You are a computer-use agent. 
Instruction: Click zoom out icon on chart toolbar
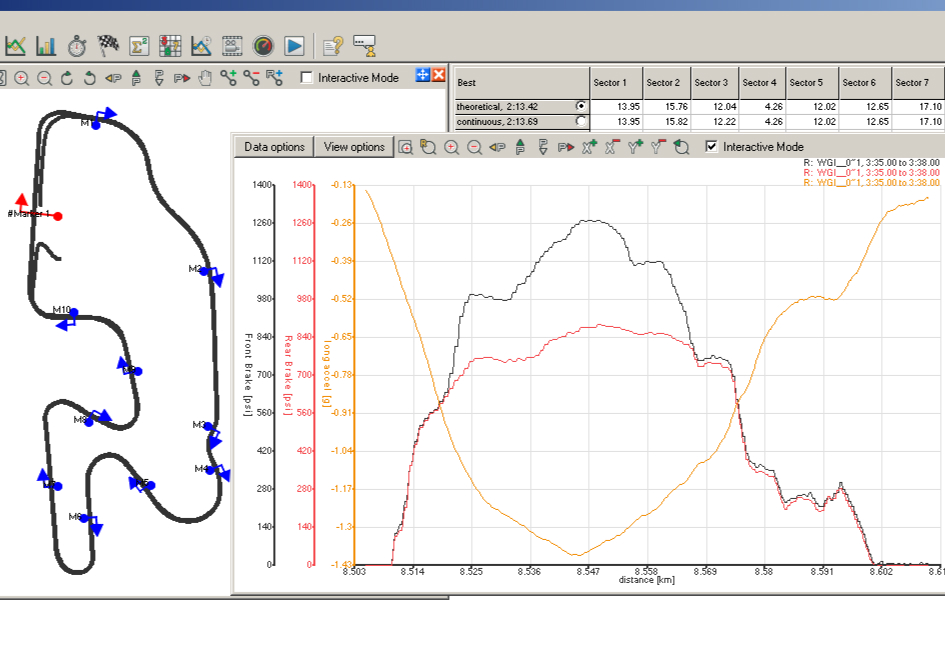pos(474,147)
